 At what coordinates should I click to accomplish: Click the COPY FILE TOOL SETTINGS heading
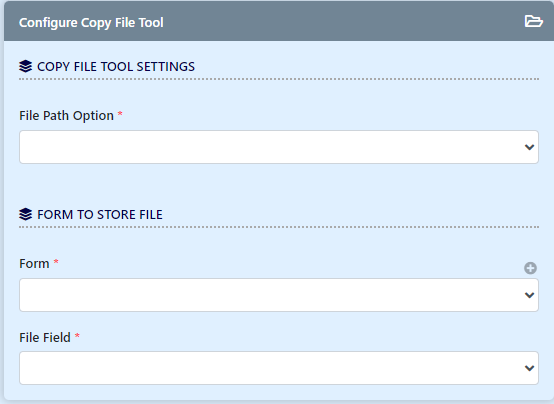116,66
